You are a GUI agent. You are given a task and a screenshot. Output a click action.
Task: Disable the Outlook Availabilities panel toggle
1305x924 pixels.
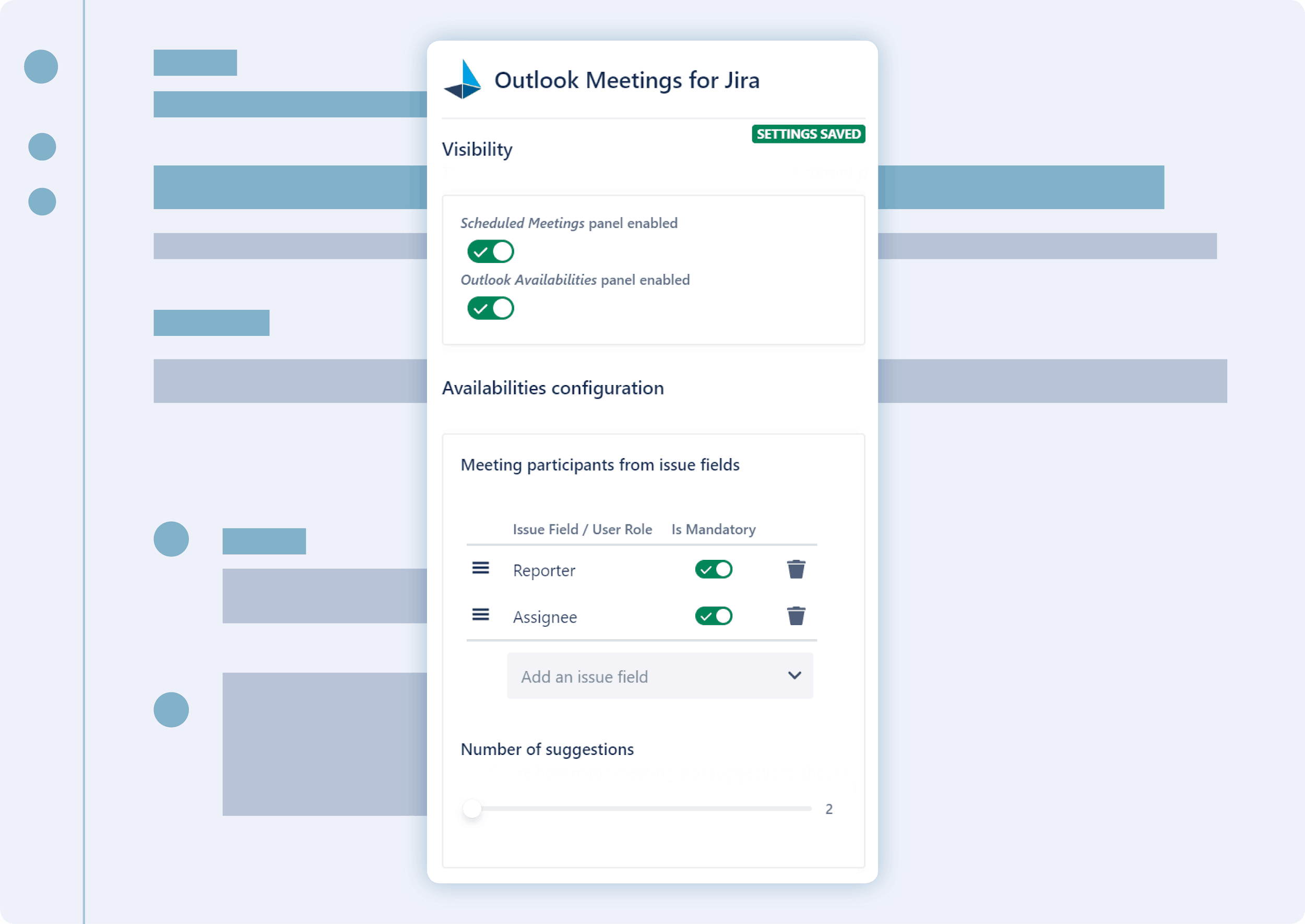[491, 308]
